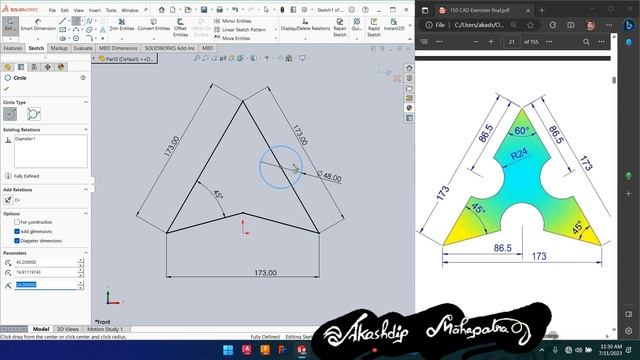Viewport: 640px width, 360px height.
Task: Open the File menu in SolidWorks
Action: point(52,10)
